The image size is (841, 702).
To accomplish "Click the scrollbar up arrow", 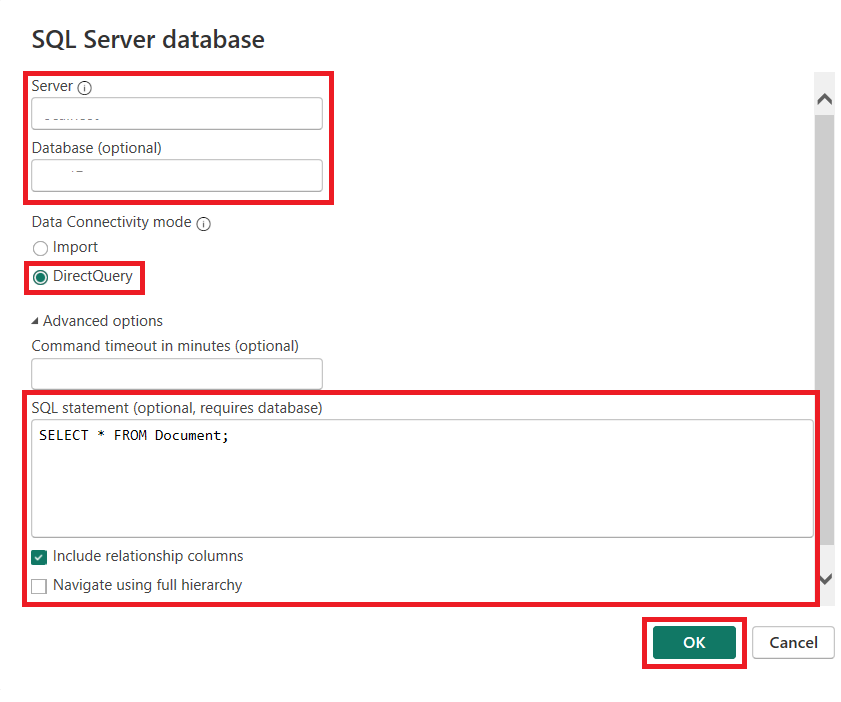I will point(824,99).
